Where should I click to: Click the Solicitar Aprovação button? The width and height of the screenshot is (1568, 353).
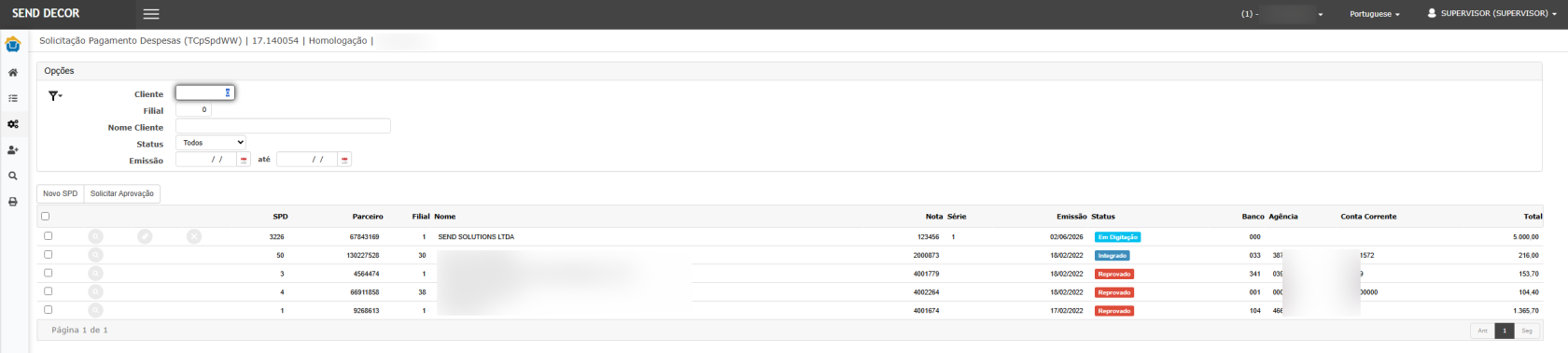[122, 193]
